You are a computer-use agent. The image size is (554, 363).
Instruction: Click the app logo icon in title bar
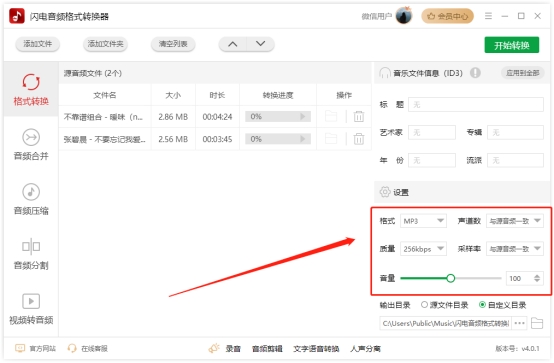click(x=17, y=16)
